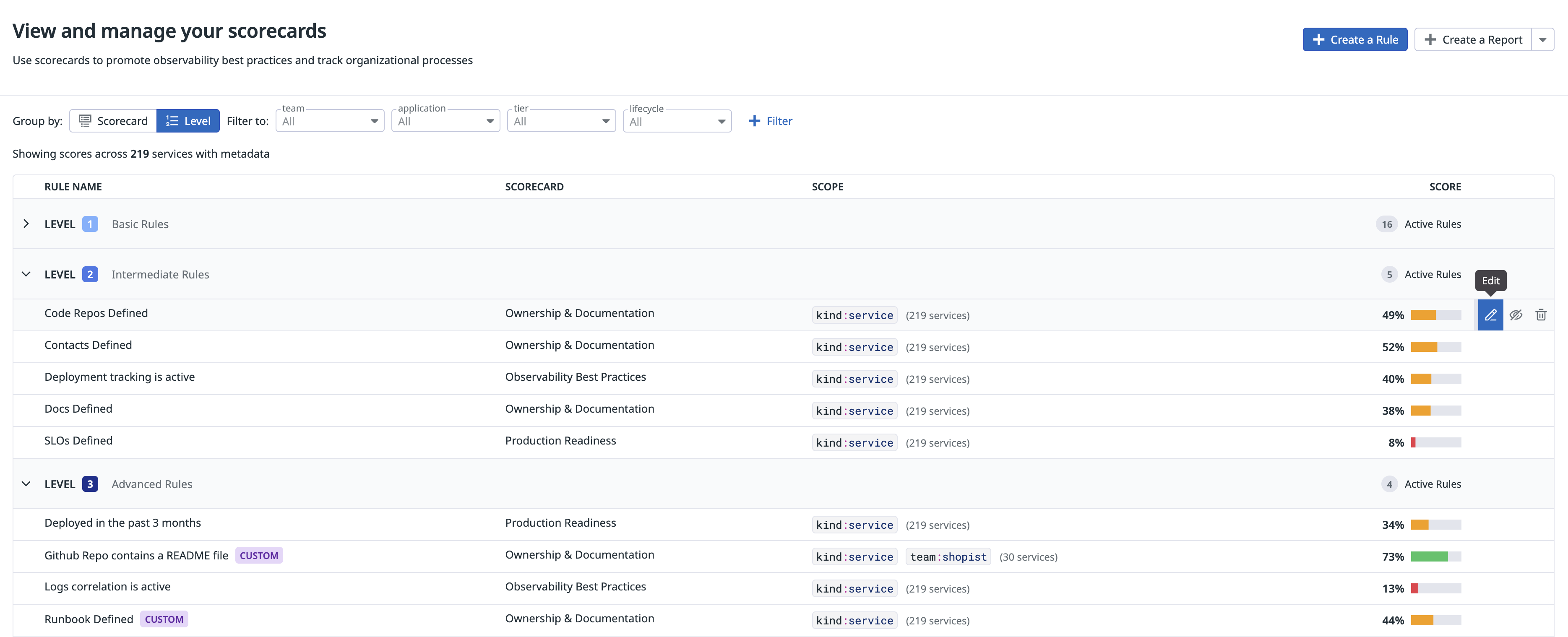The width and height of the screenshot is (1568, 637).
Task: Click the CUSTOM badge on Github Repo README rule
Action: tap(259, 556)
